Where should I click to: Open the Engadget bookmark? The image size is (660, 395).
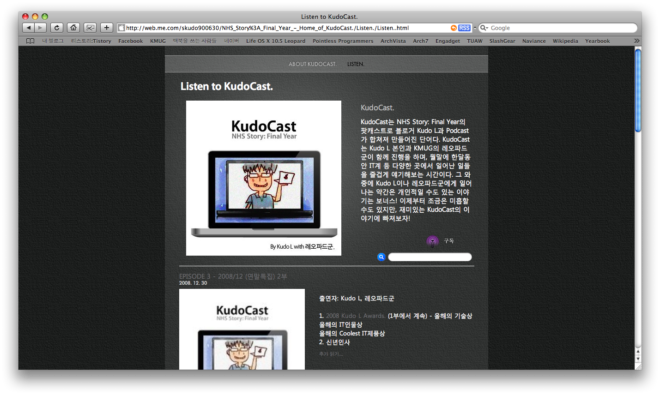[447, 41]
